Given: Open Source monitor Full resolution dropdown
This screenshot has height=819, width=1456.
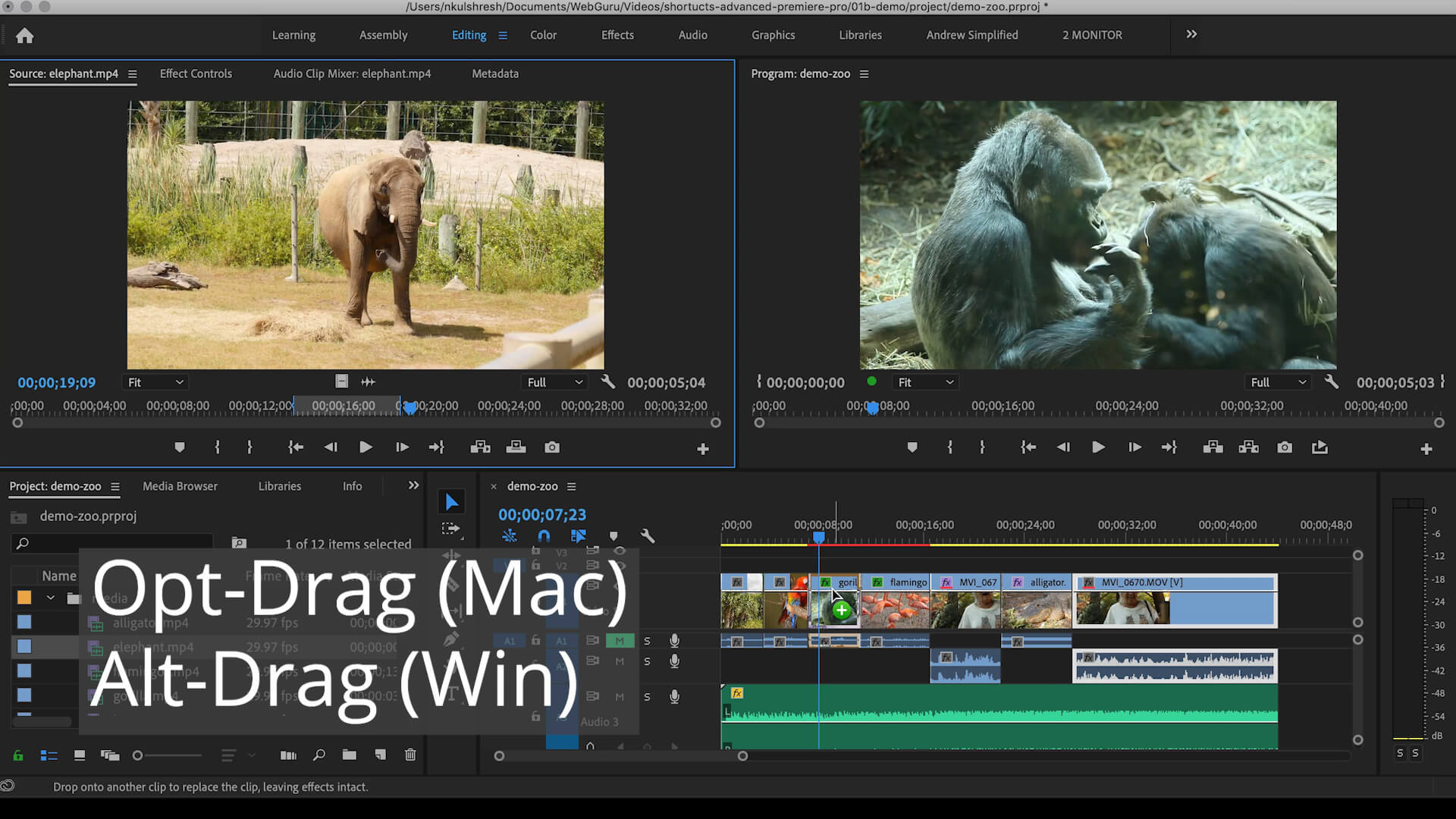Looking at the screenshot, I should (x=556, y=382).
